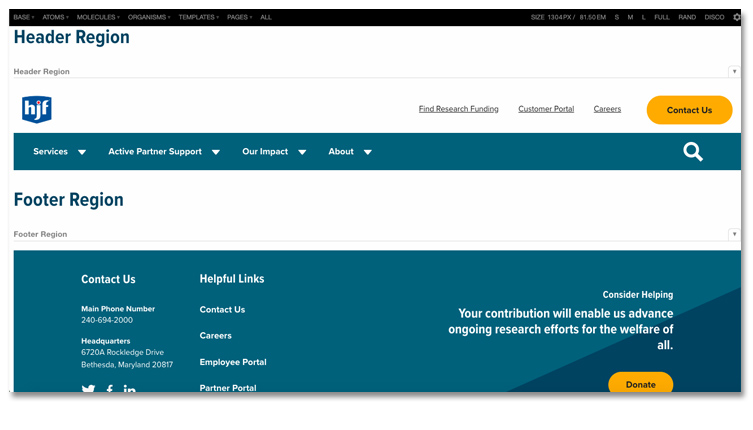This screenshot has height=430, width=753.
Task: Expand the Header Region pattern info arrow
Action: 734,72
